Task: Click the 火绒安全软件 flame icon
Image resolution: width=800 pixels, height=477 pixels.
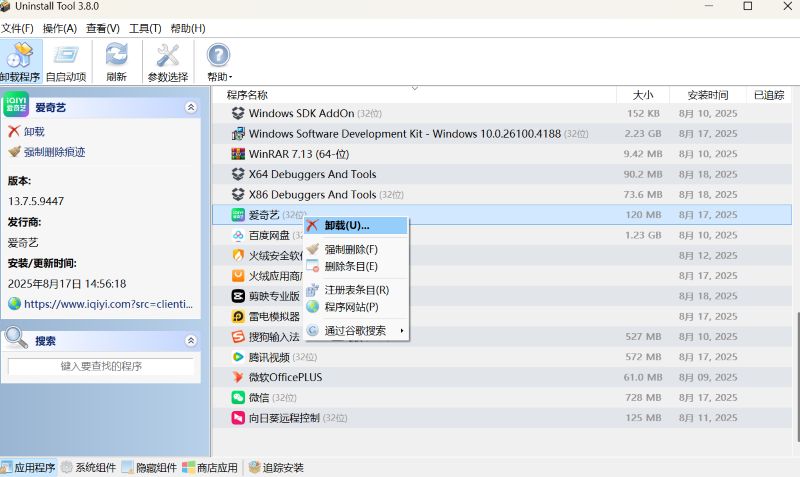Action: [238, 256]
